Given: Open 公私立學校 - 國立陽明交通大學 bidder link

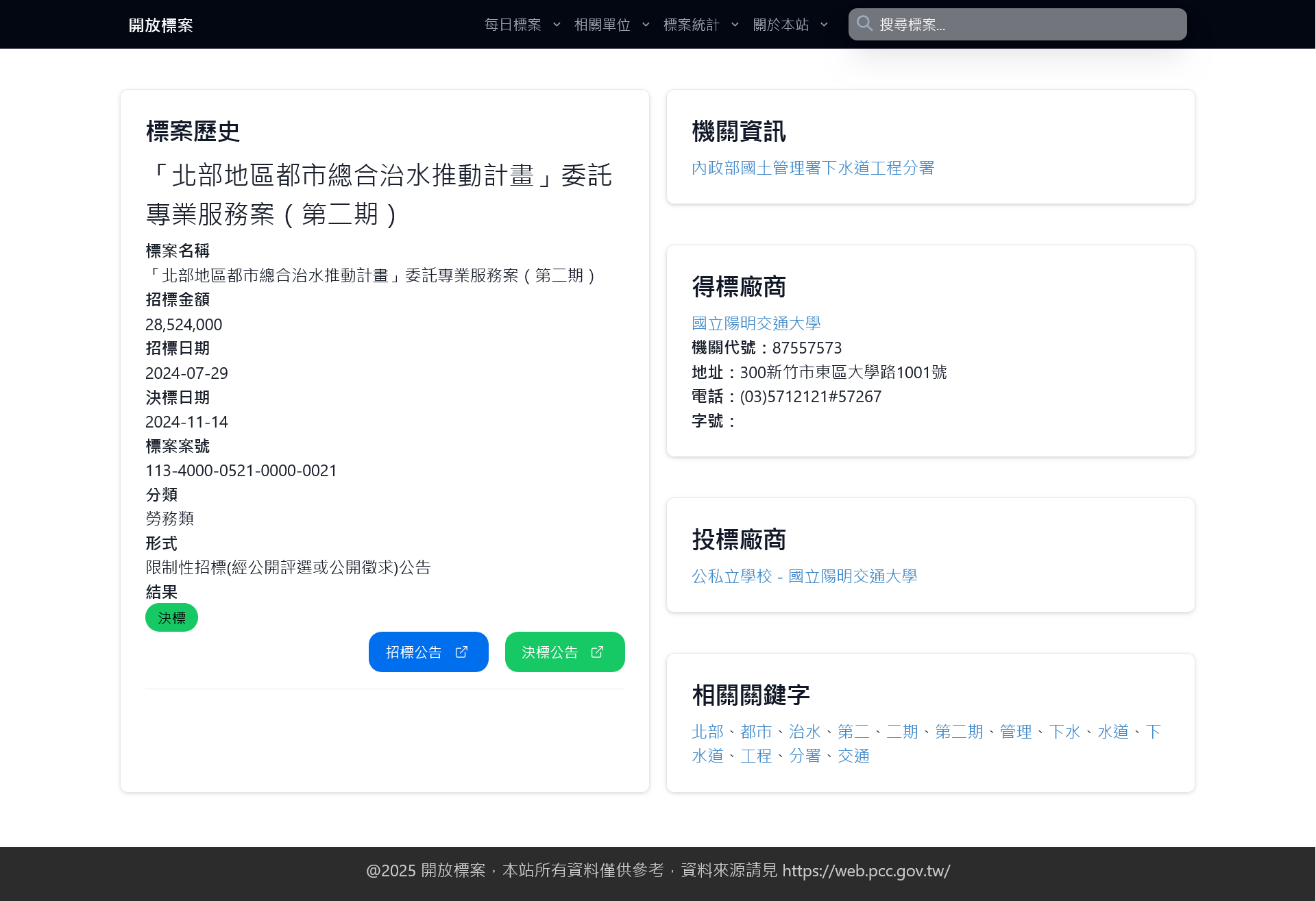Looking at the screenshot, I should tap(804, 576).
